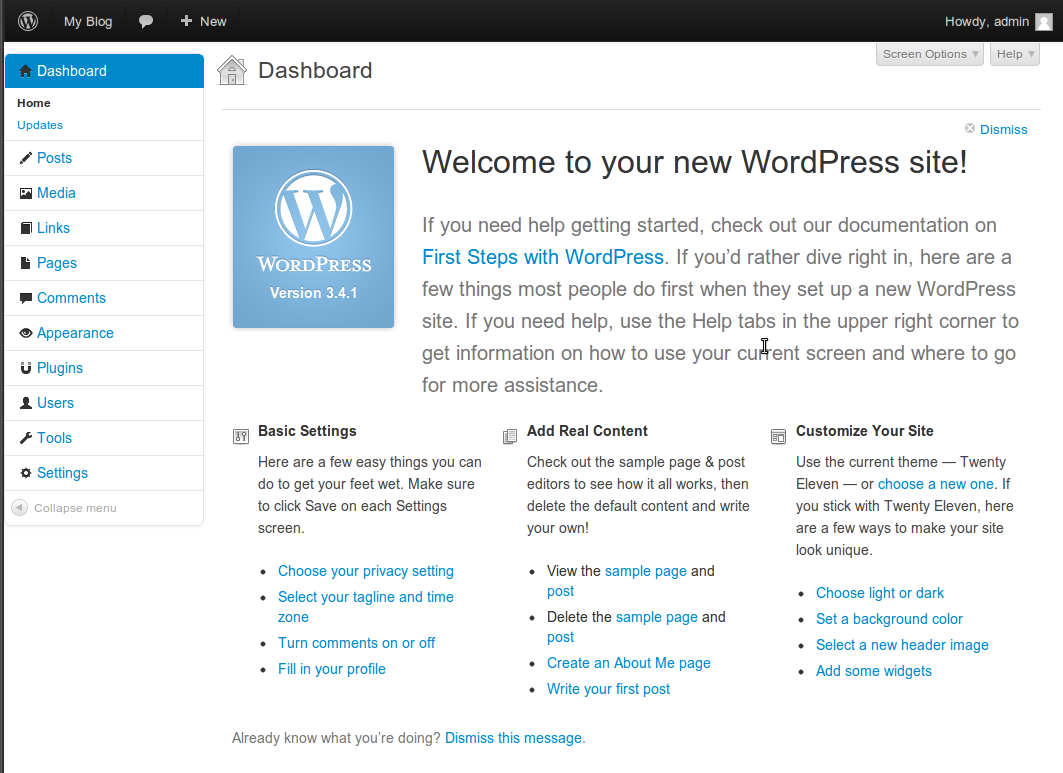Click post link under Delete the sample page
The height and width of the screenshot is (773, 1063).
(560, 637)
